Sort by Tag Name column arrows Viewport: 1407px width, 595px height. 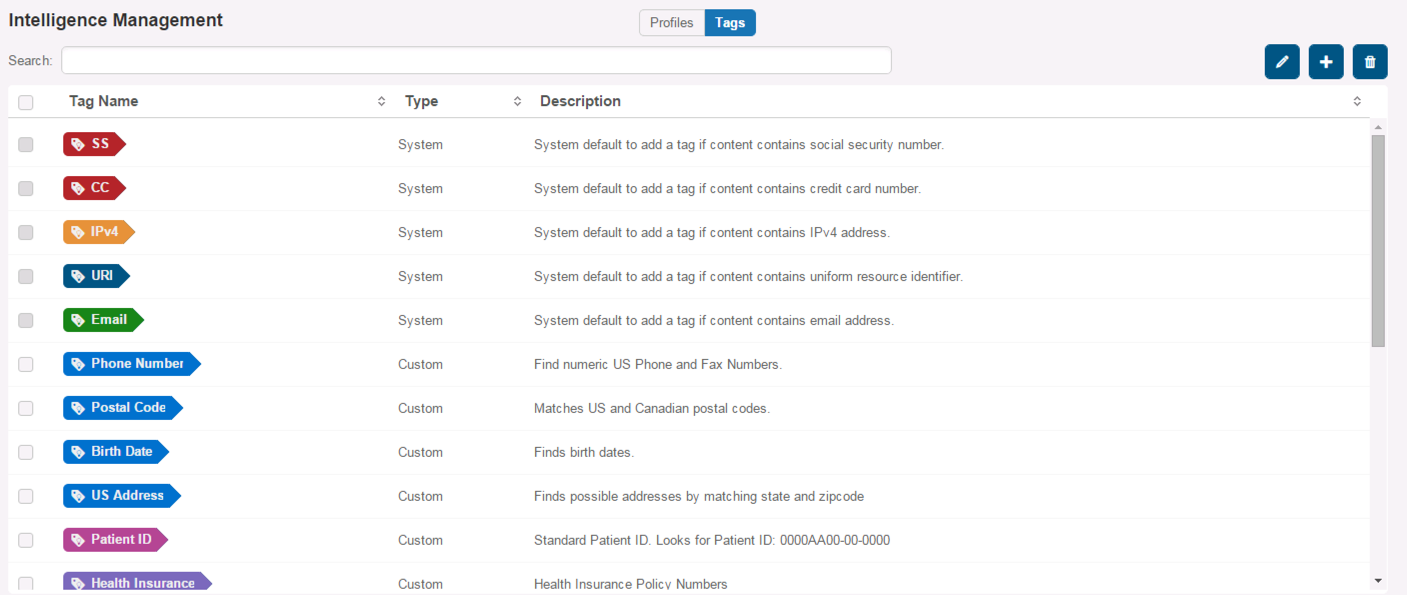(x=381, y=101)
